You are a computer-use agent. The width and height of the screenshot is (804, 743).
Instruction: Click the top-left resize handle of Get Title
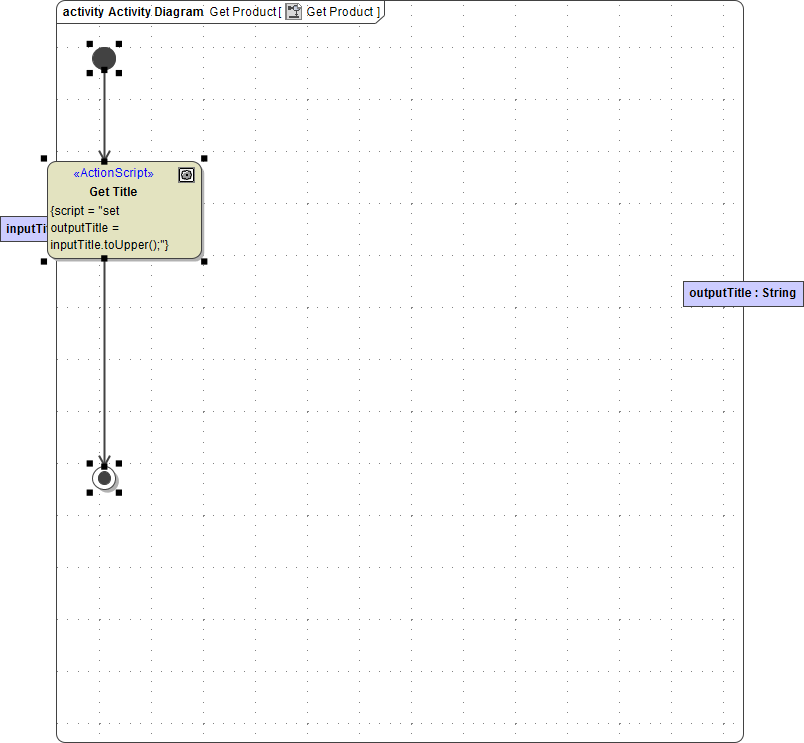44,158
